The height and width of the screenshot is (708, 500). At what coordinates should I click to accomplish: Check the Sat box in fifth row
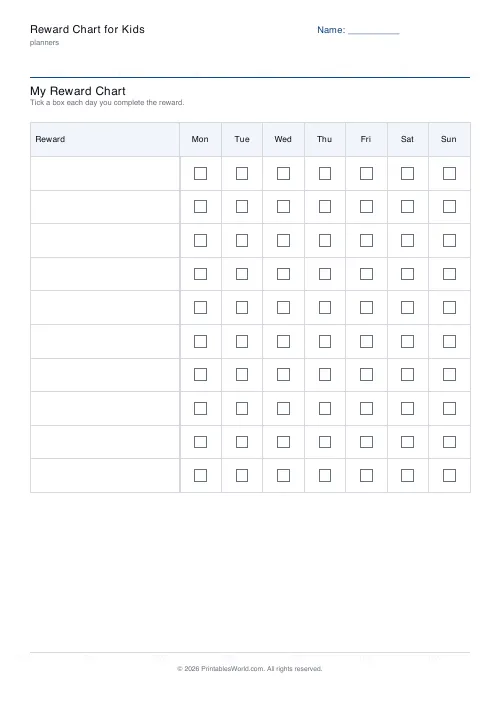[407, 307]
